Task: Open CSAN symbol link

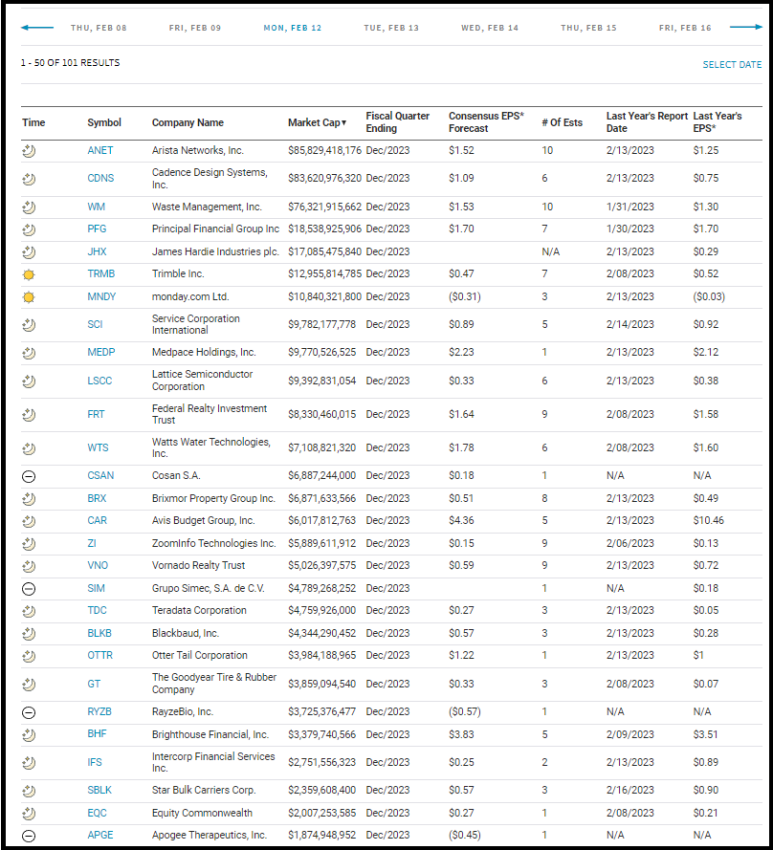Action: [101, 475]
